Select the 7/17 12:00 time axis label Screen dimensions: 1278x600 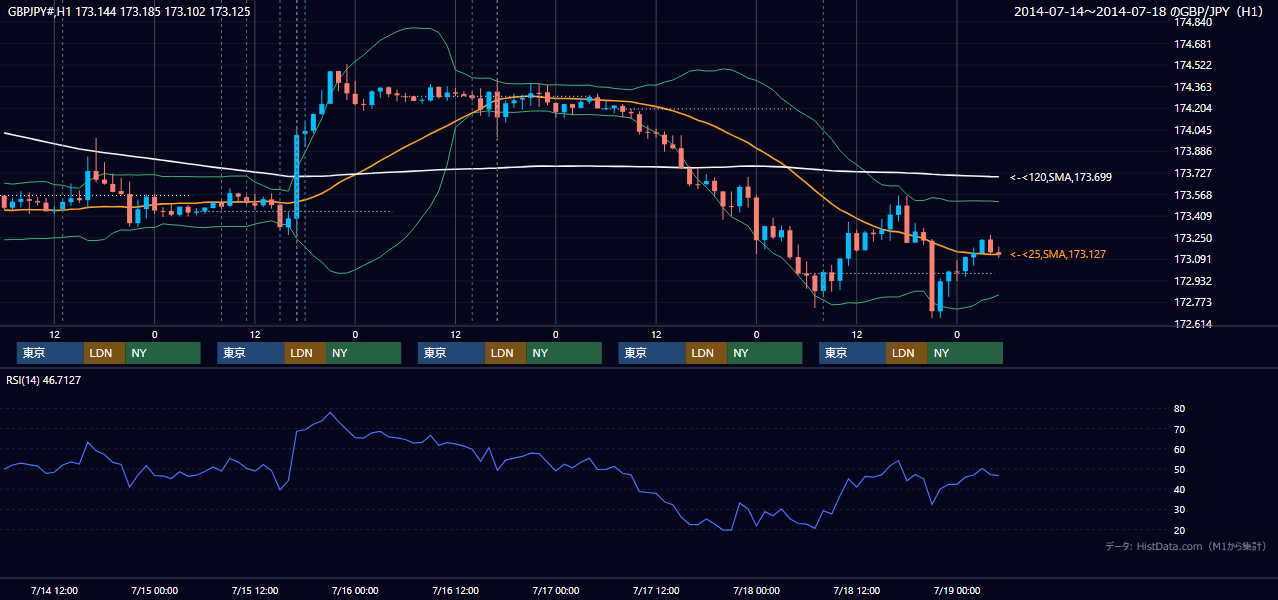point(656,590)
